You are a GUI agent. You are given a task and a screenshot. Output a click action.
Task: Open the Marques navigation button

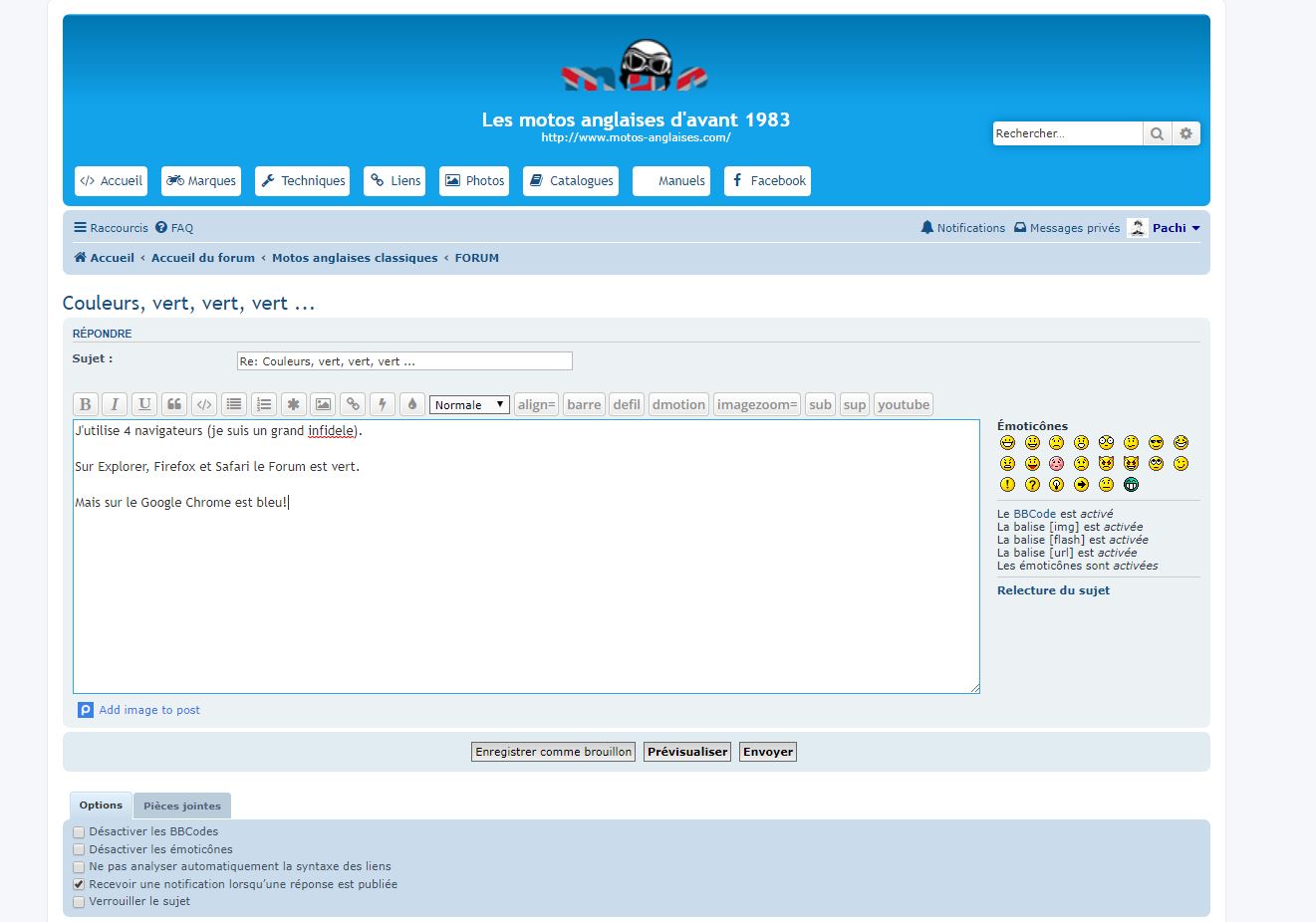click(201, 181)
